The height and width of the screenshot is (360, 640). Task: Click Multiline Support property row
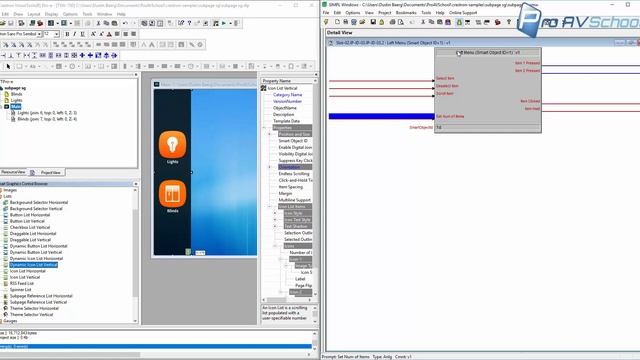tap(295, 200)
